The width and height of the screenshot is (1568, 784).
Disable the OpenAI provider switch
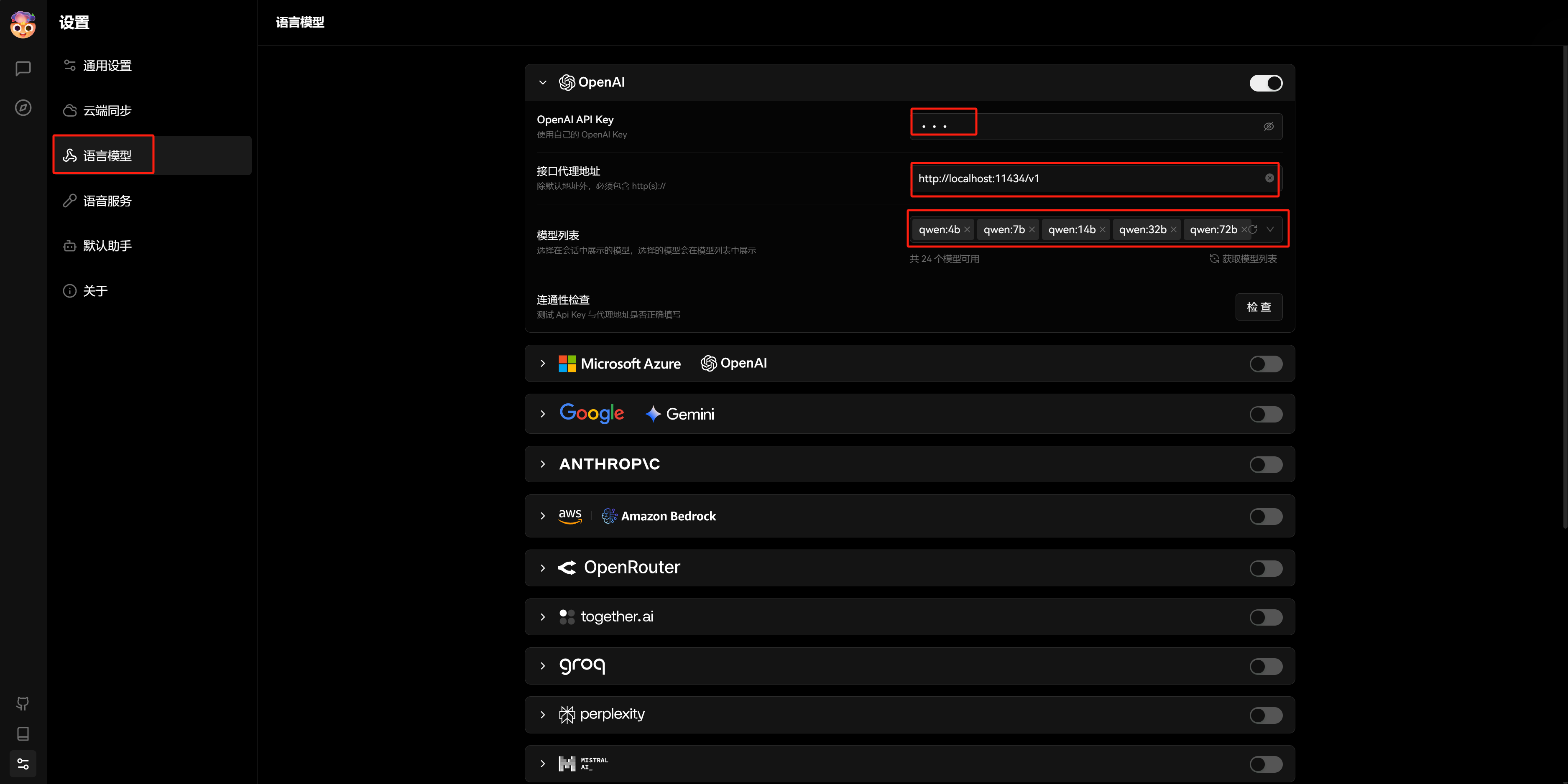point(1265,83)
